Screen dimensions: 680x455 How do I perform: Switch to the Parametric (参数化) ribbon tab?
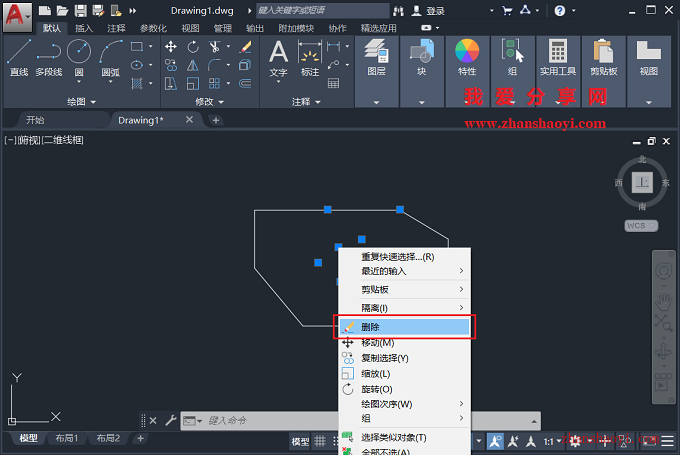153,29
